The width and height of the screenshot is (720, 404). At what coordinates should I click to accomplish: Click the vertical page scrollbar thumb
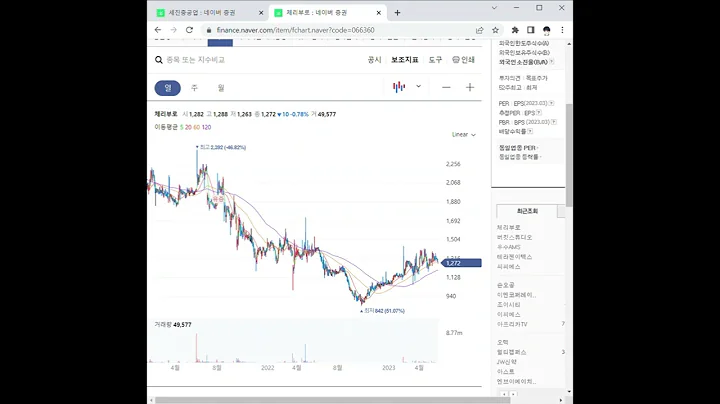tap(569, 155)
